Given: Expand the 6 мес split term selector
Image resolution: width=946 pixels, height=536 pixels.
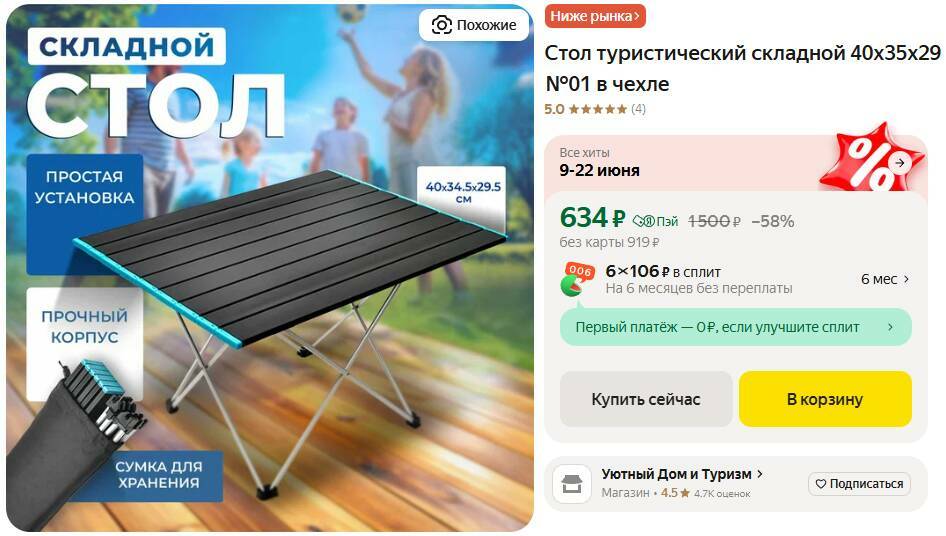Looking at the screenshot, I should tap(884, 279).
